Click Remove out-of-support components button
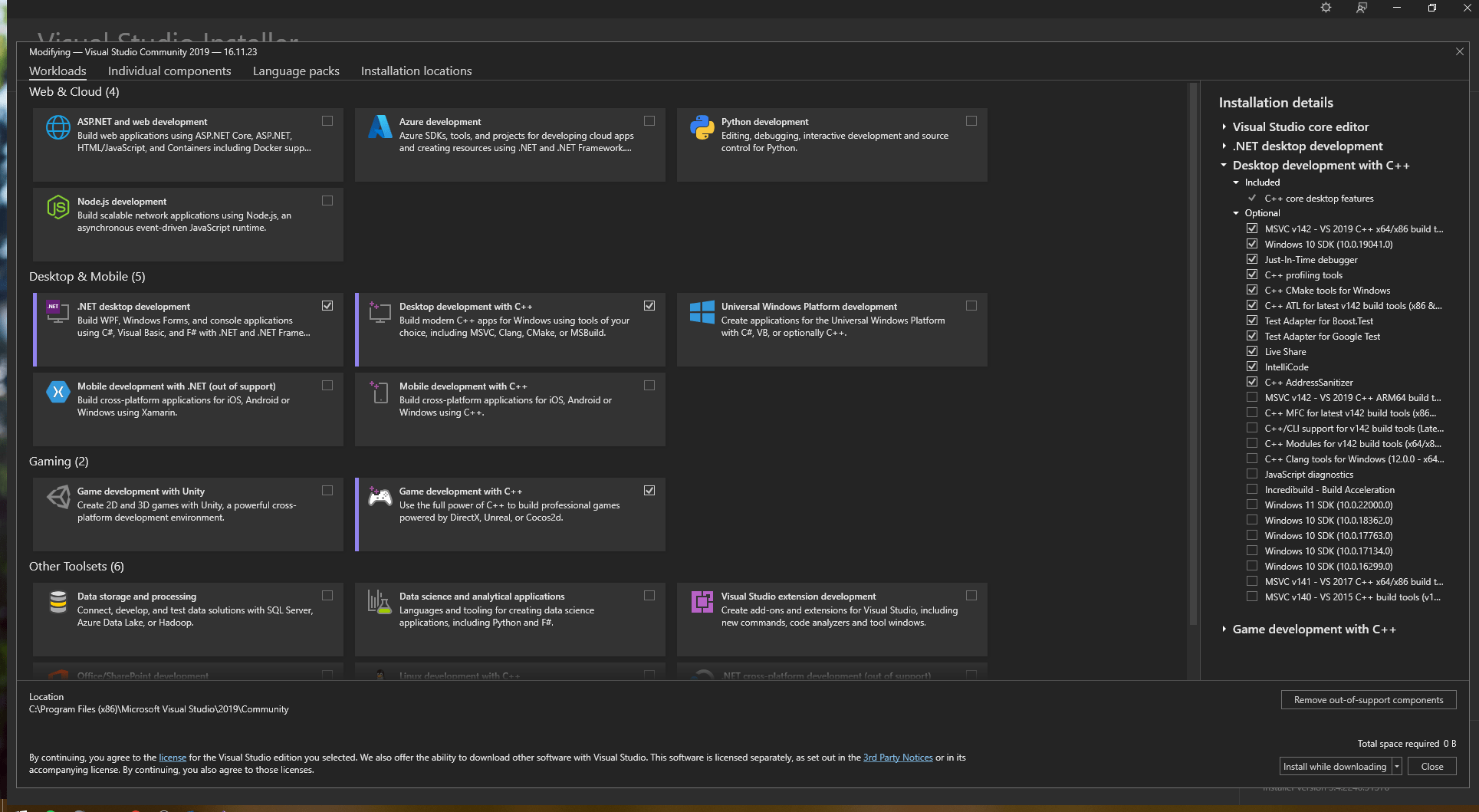Image resolution: width=1479 pixels, height=812 pixels. point(1369,699)
